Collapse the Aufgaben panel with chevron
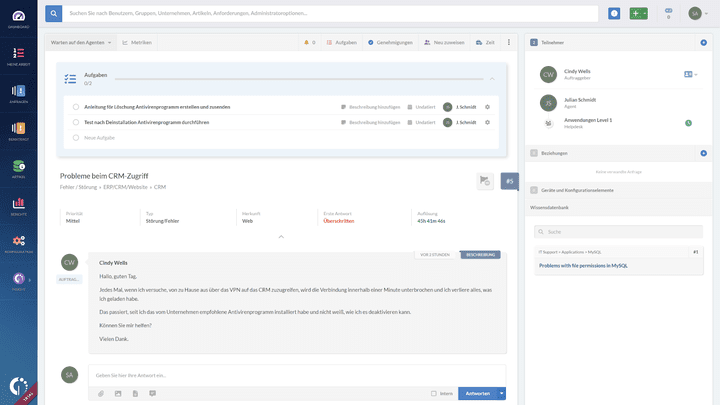Viewport: 720px width, 405px height. click(491, 78)
